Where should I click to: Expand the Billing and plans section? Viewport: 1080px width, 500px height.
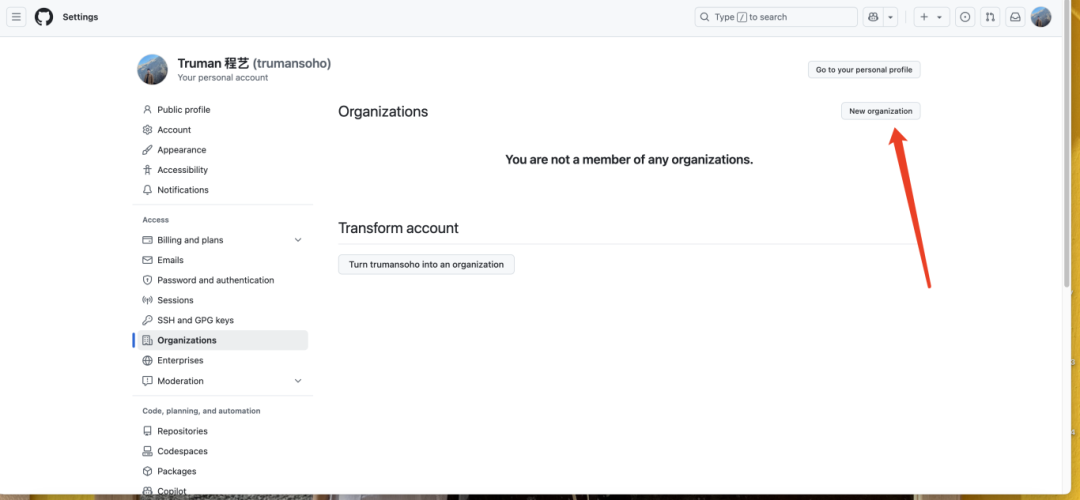pos(298,240)
